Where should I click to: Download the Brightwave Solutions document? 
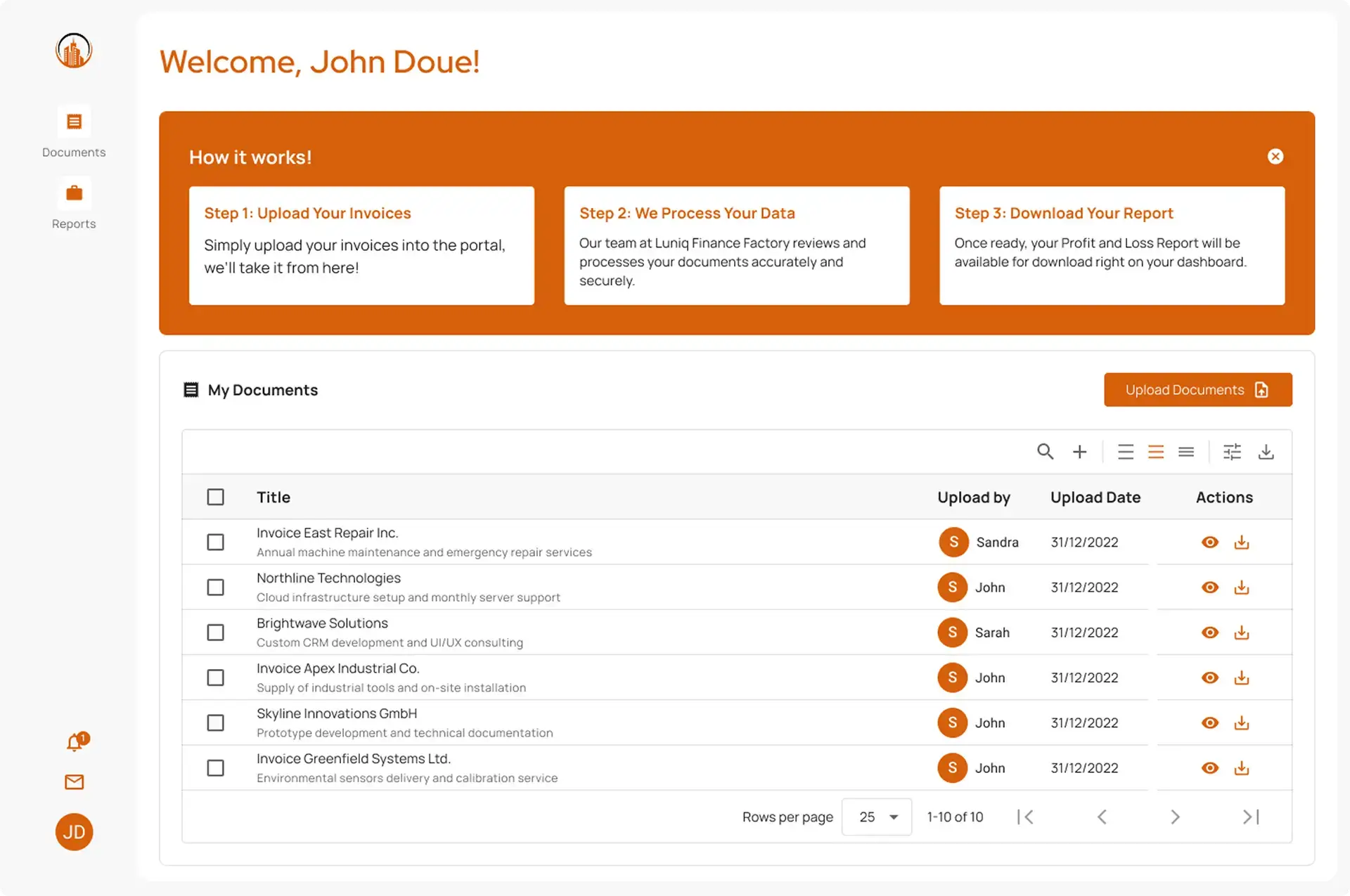click(1242, 632)
